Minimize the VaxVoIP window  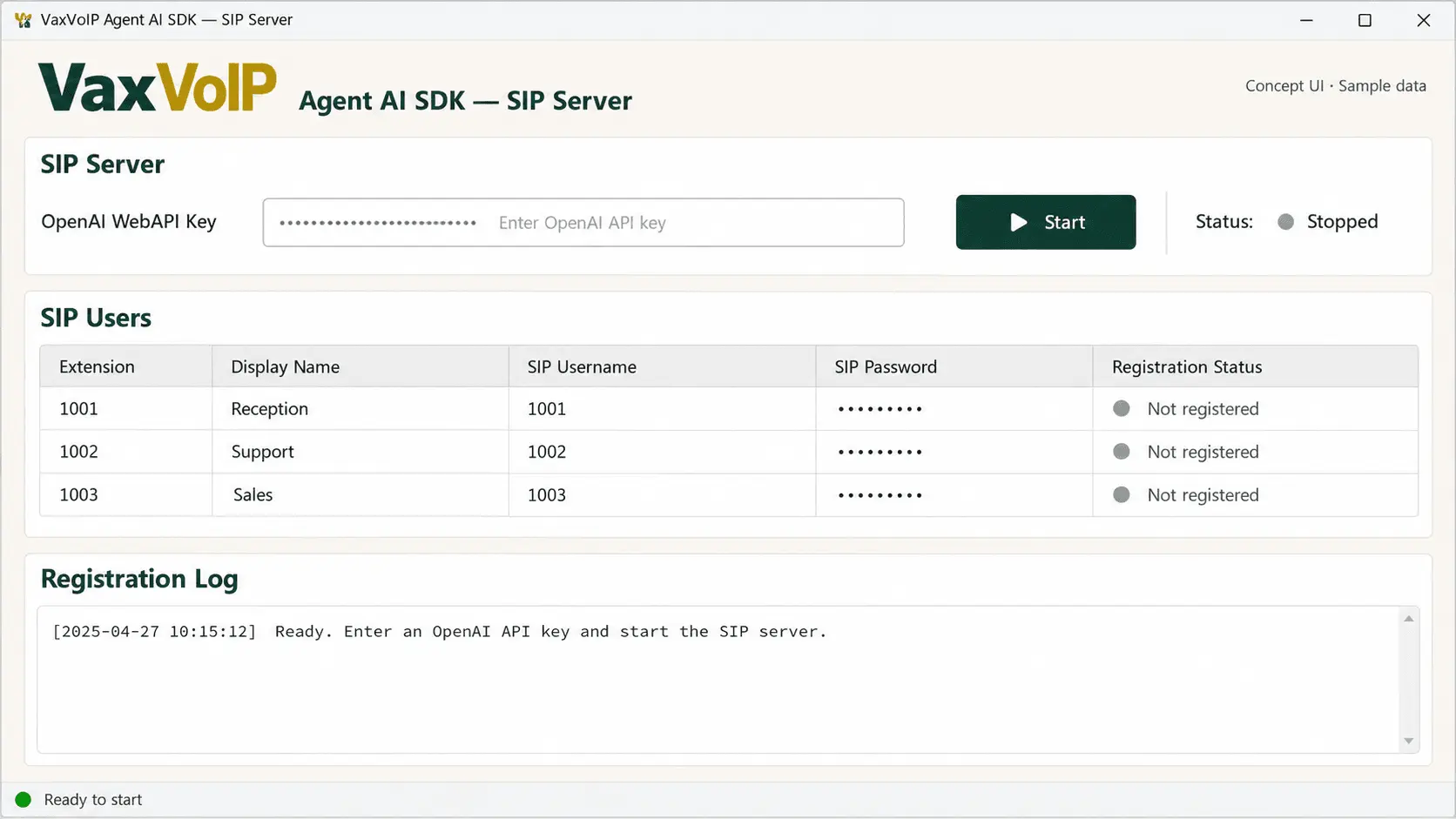[x=1306, y=20]
